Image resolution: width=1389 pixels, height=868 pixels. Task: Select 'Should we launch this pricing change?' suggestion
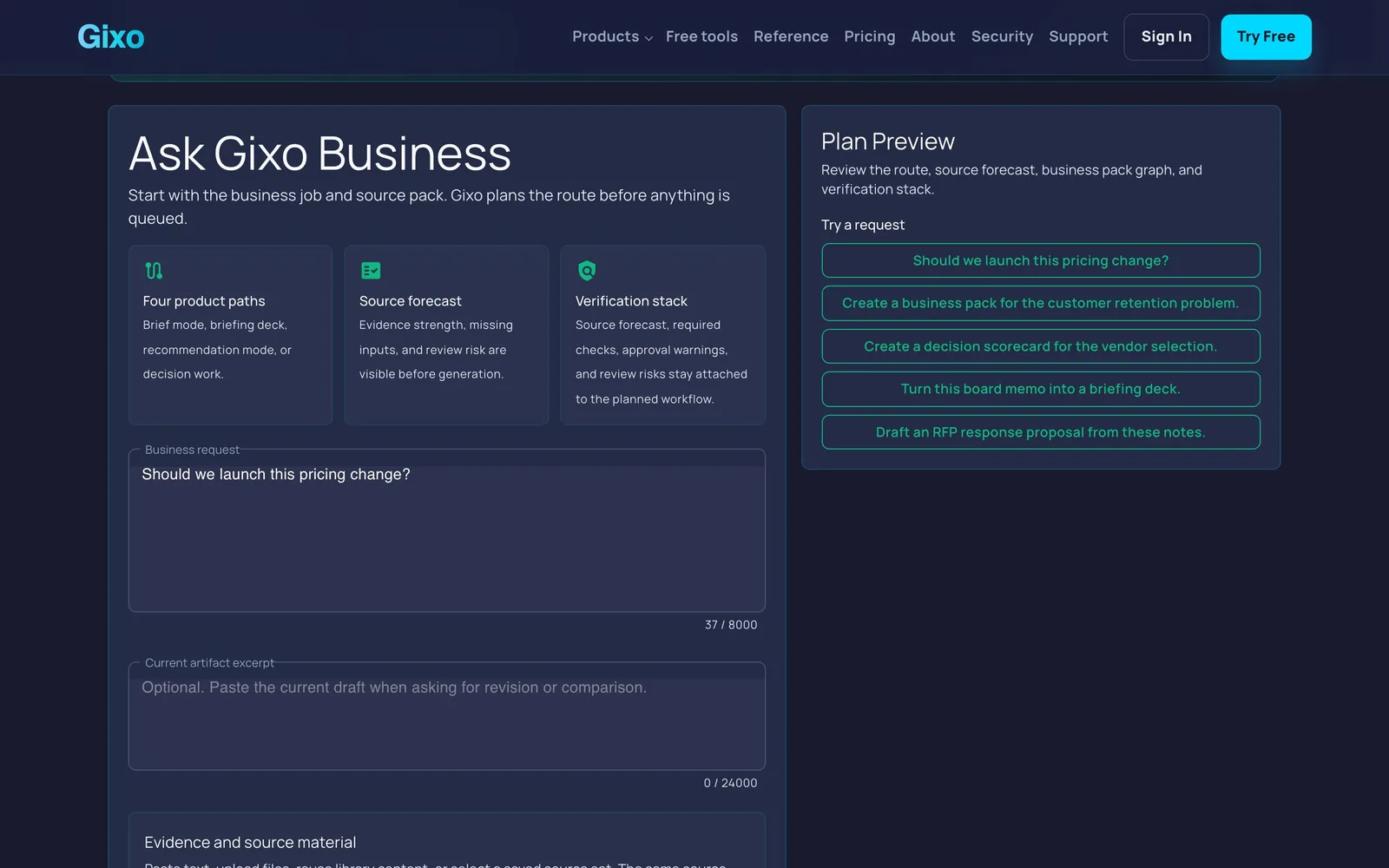[x=1041, y=260]
